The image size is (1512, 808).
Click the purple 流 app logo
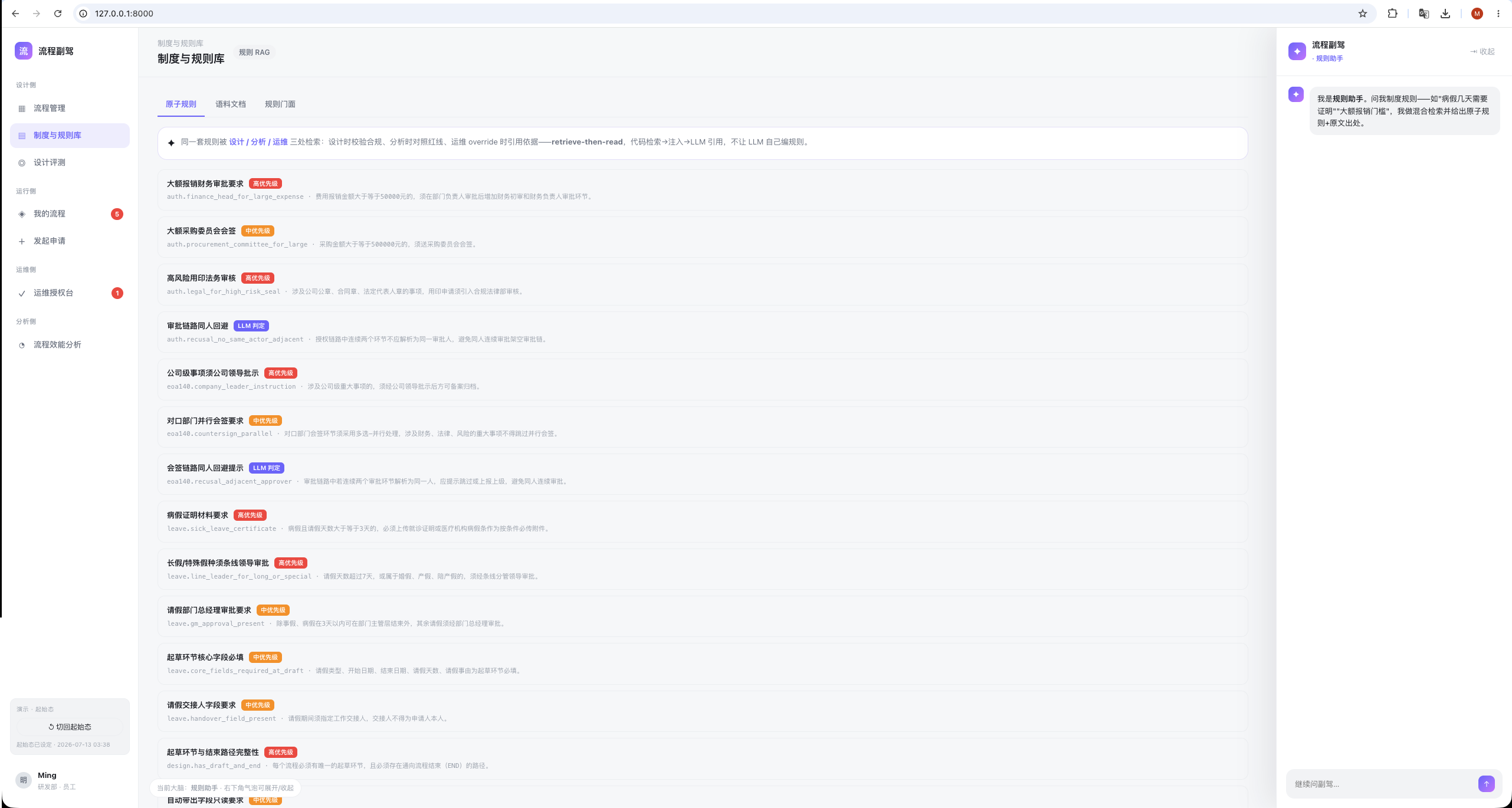coord(24,51)
